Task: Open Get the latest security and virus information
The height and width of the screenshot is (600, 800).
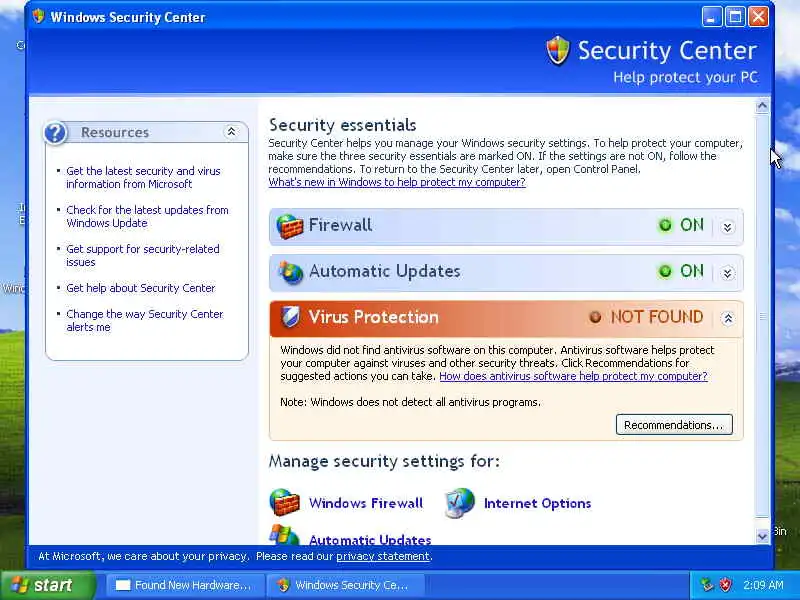Action: pos(143,178)
